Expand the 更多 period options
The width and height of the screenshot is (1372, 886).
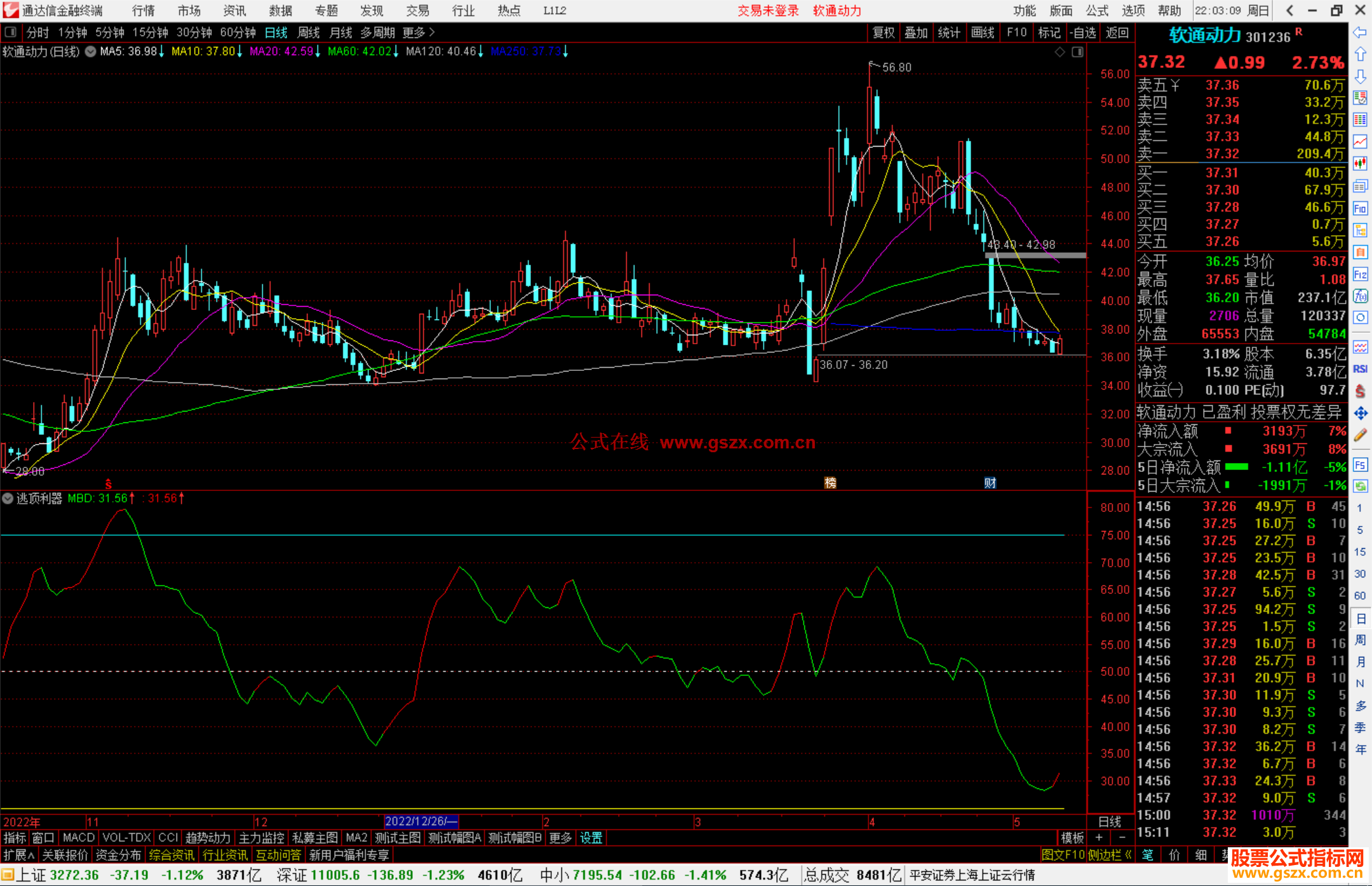(418, 32)
